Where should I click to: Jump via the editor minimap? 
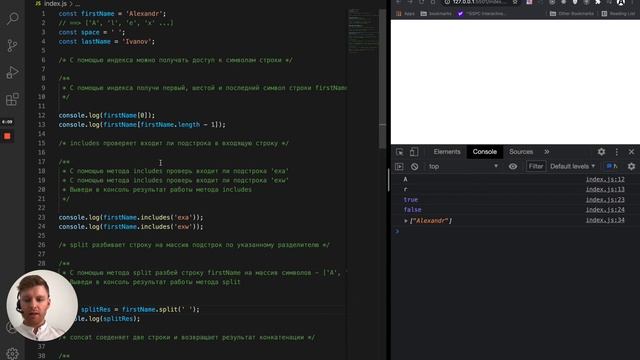click(362, 31)
